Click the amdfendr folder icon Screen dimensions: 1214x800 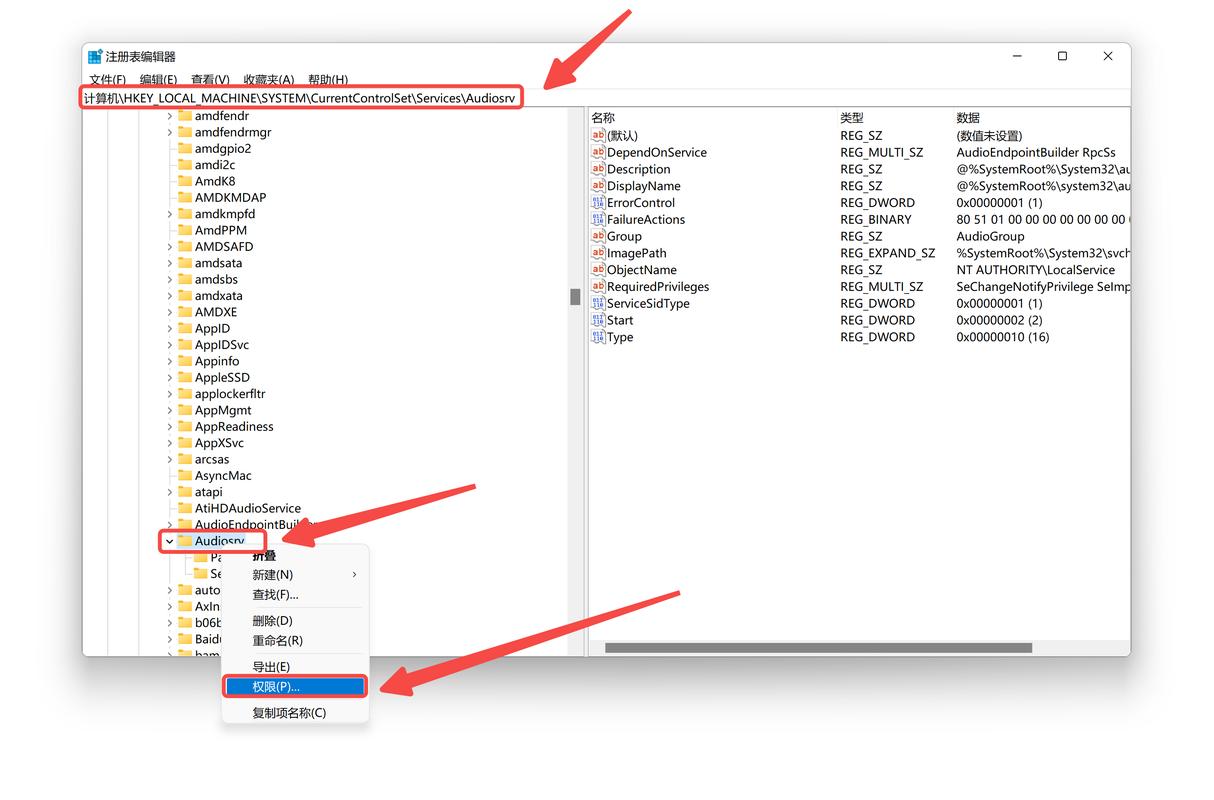point(185,116)
